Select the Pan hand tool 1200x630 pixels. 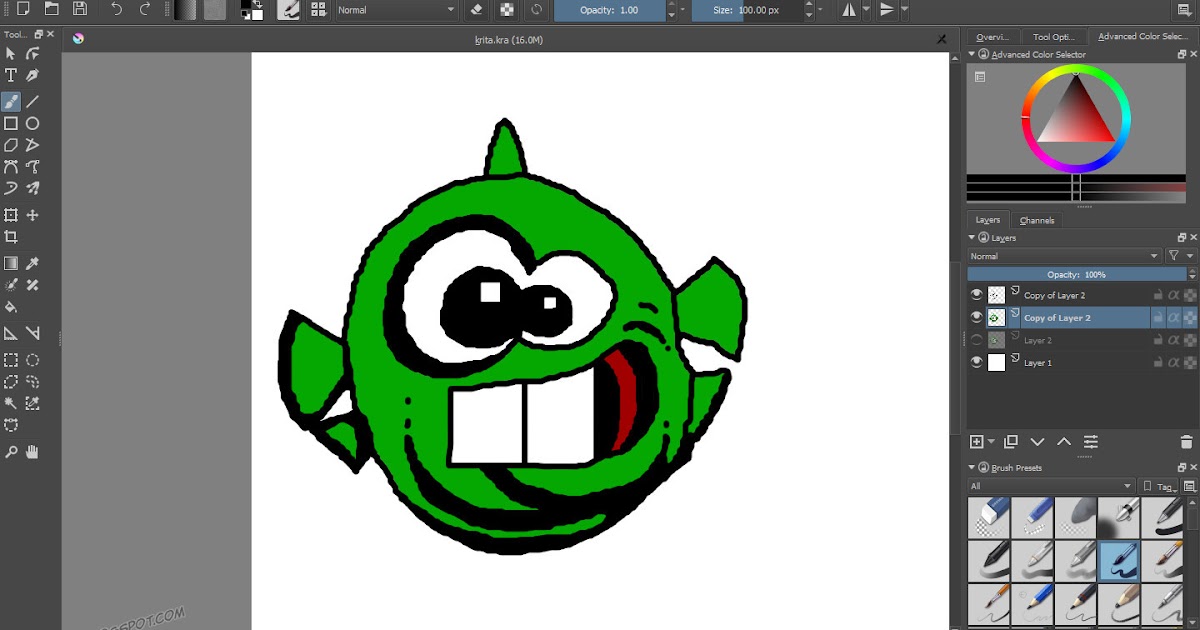point(33,452)
